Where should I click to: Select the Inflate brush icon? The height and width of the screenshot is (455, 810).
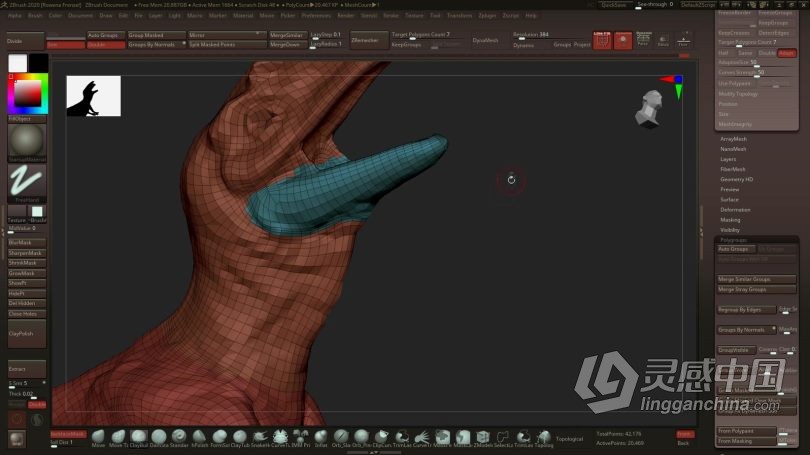[x=321, y=437]
